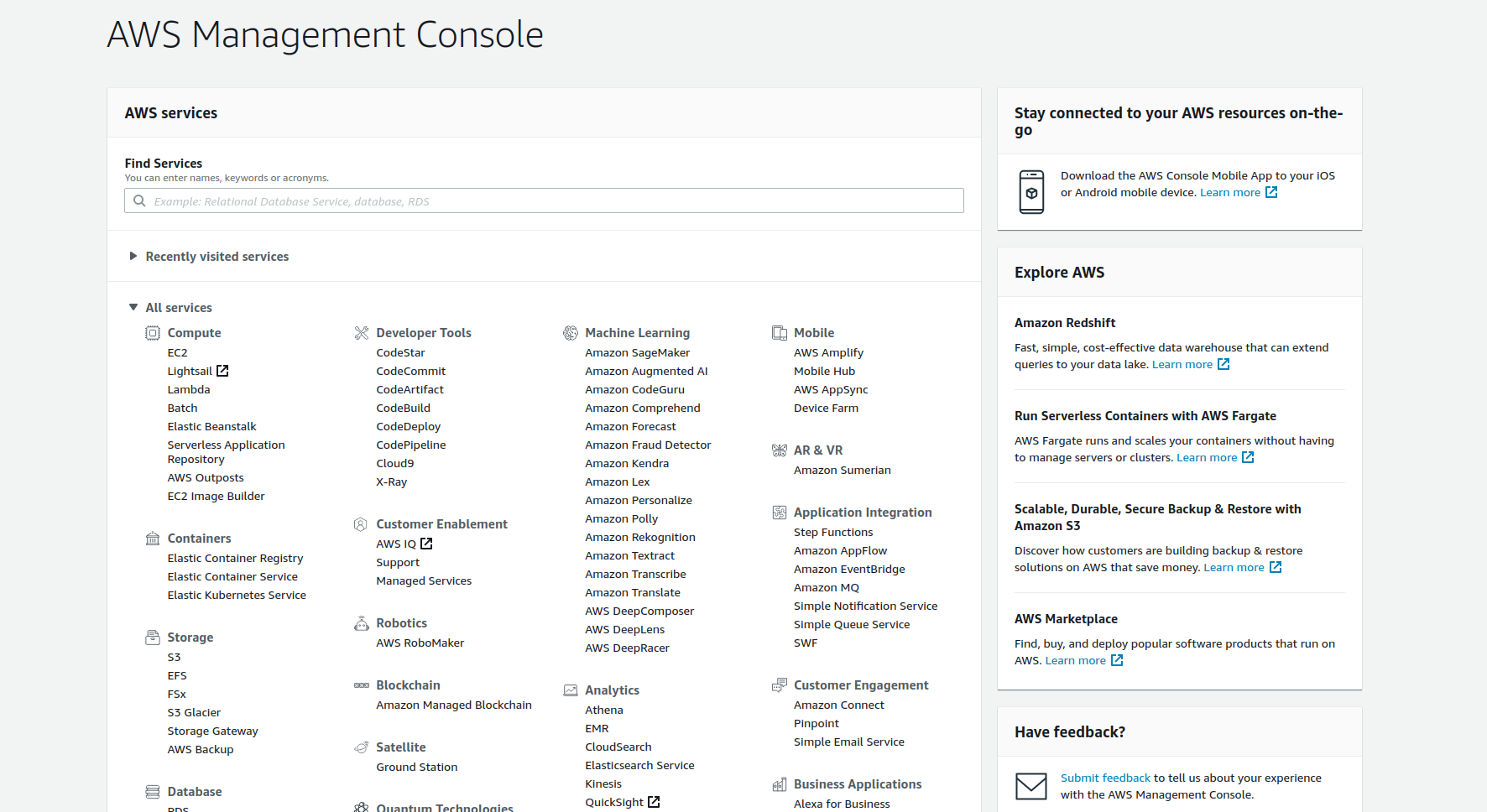Click the Machine Learning category icon
The height and width of the screenshot is (812, 1487).
pos(571,333)
